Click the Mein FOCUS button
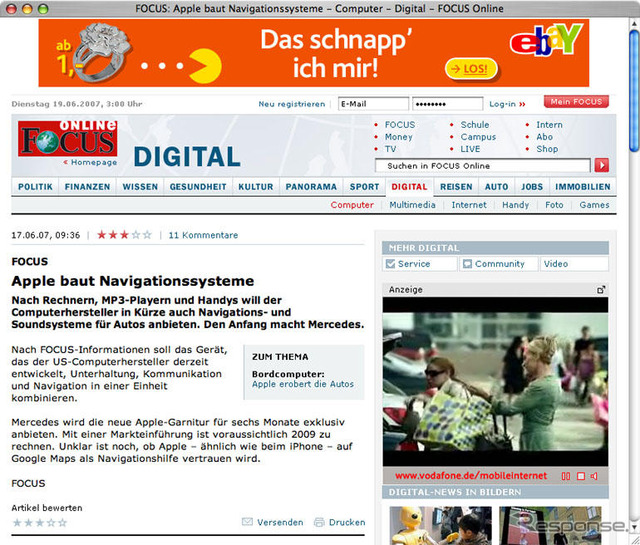 (576, 102)
